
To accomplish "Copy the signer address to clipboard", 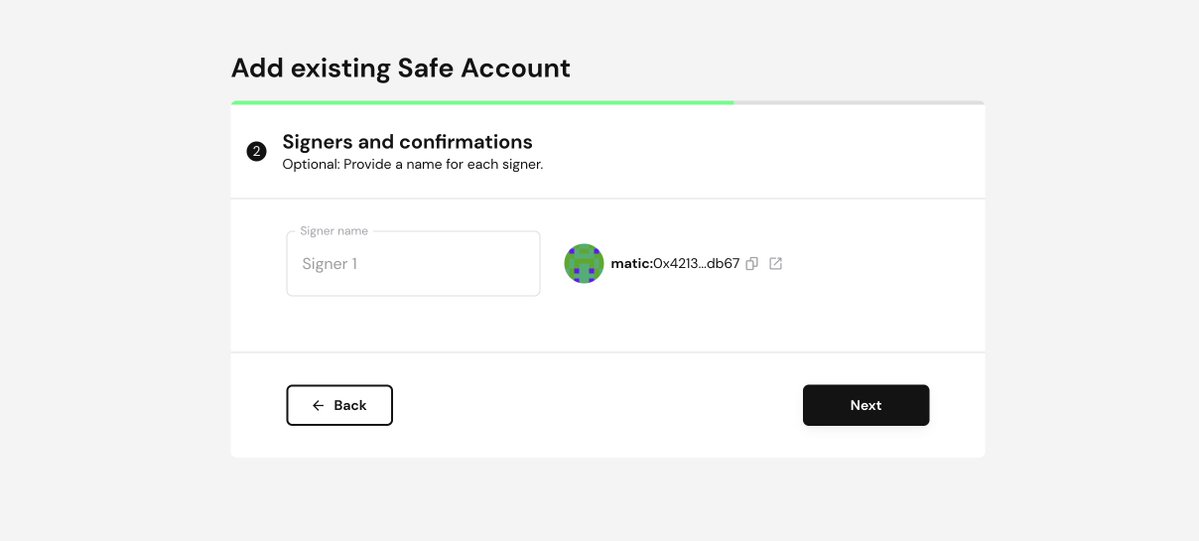I will click(752, 264).
